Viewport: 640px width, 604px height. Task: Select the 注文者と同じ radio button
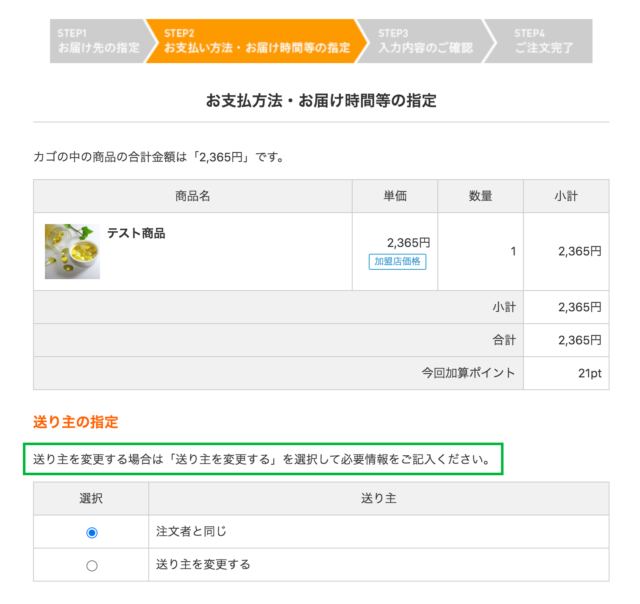tap(92, 532)
